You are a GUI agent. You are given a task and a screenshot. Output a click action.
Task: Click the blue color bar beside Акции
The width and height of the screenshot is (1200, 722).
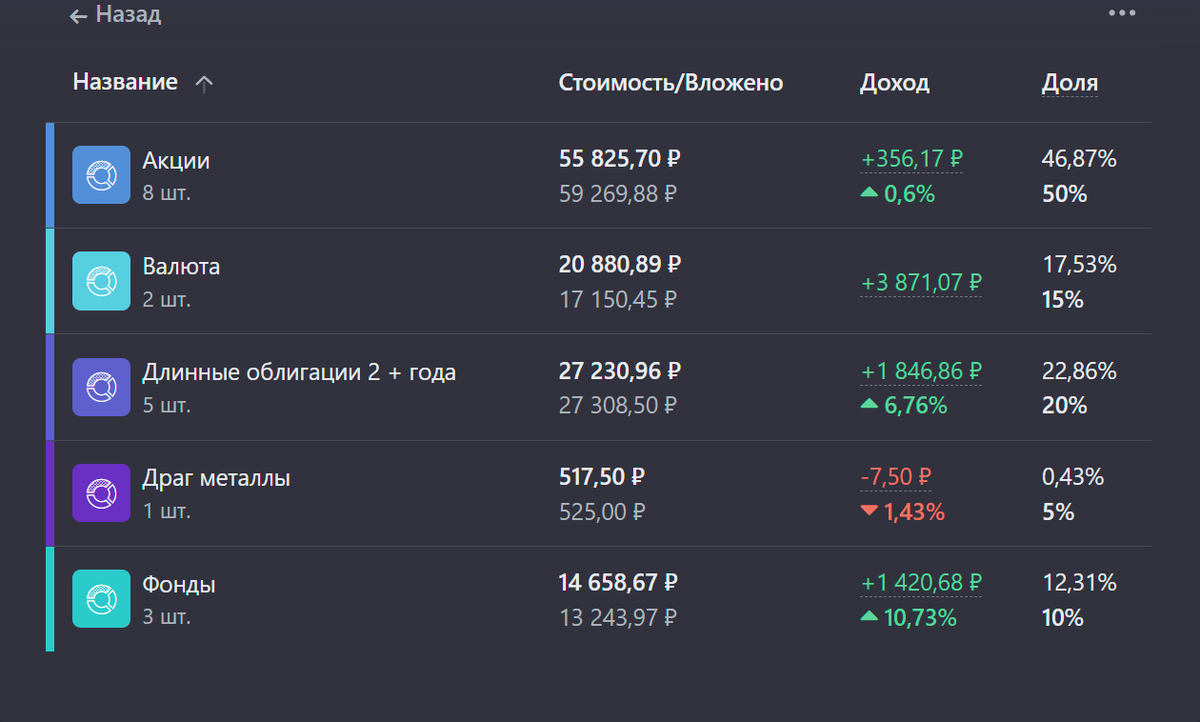(50, 175)
